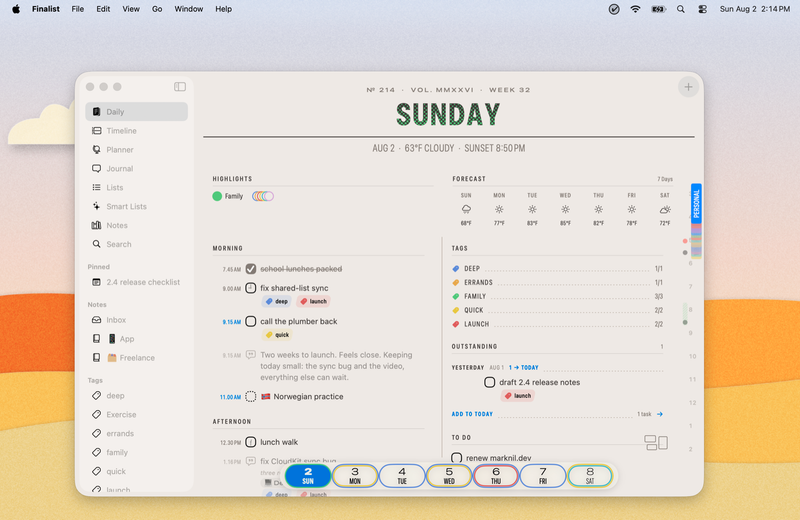Click launch tag under release notes

(x=518, y=395)
